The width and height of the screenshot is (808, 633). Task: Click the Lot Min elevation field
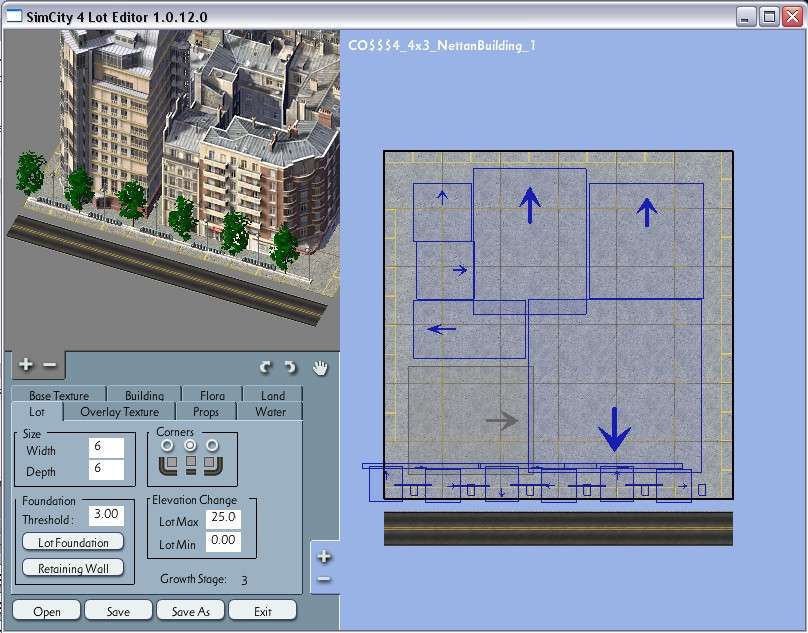223,542
